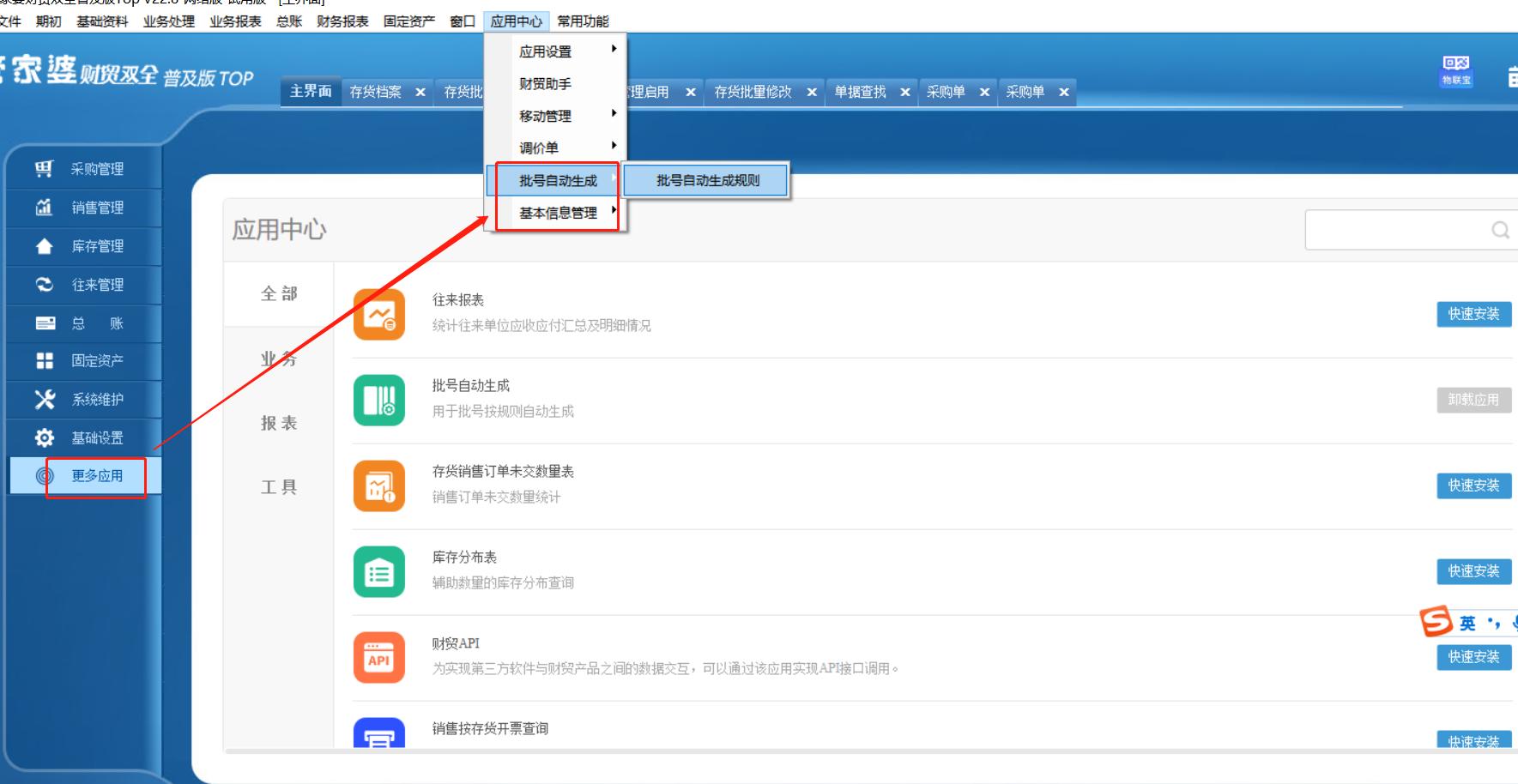
Task: Expand the 调价单 submenu arrow
Action: coord(614,146)
